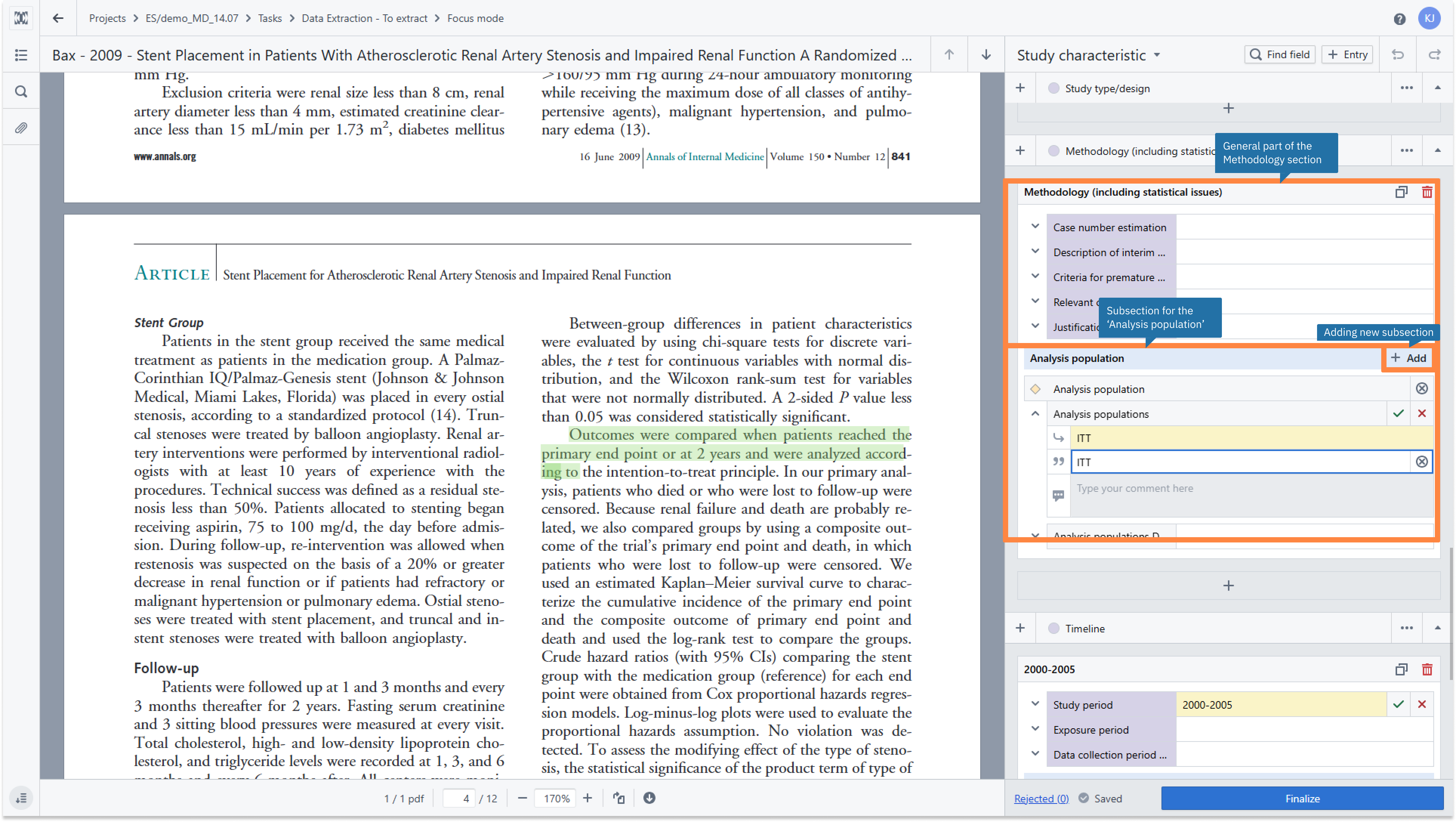
Task: Click the page number input showing 4
Action: click(x=459, y=798)
